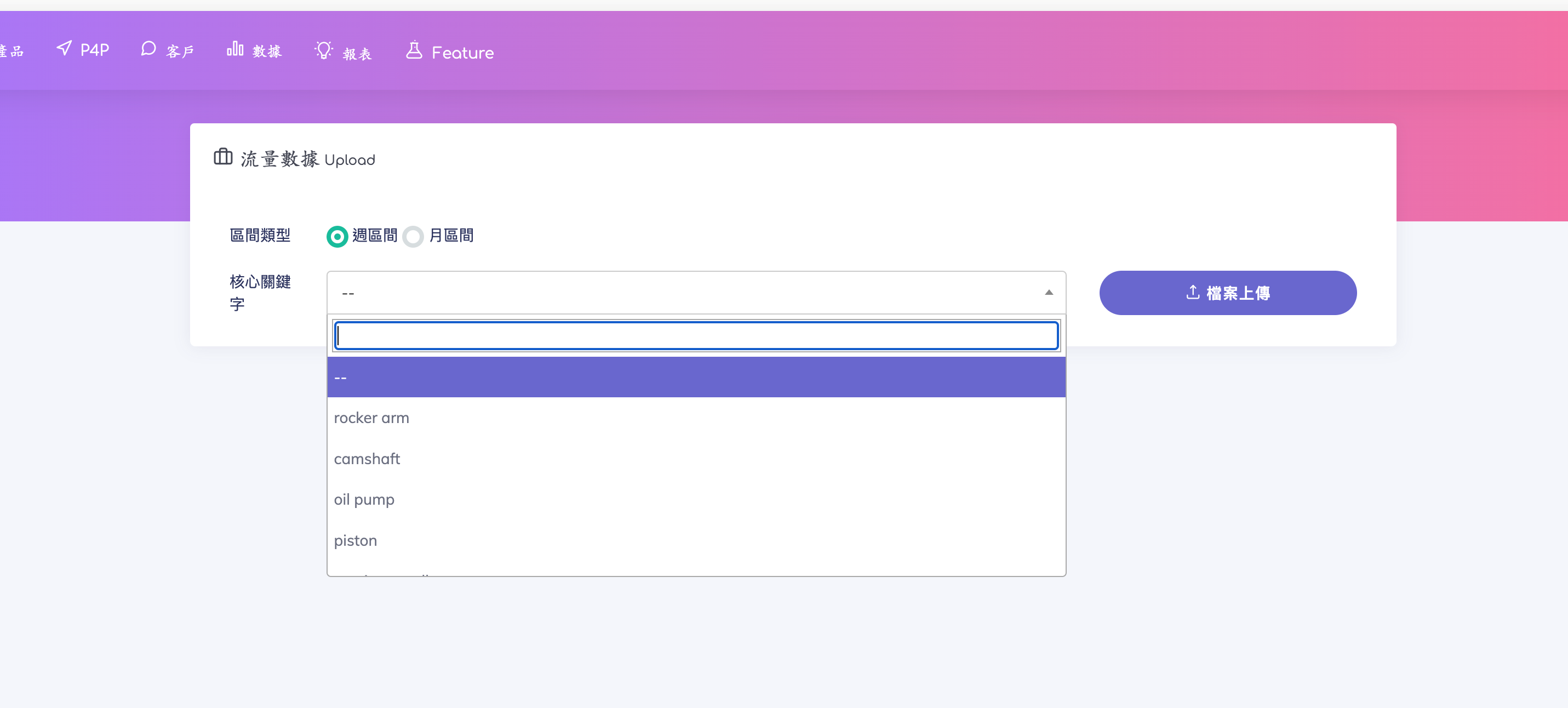Pick "oil pump" in the dropdown
This screenshot has height=708, width=1568.
coord(364,500)
